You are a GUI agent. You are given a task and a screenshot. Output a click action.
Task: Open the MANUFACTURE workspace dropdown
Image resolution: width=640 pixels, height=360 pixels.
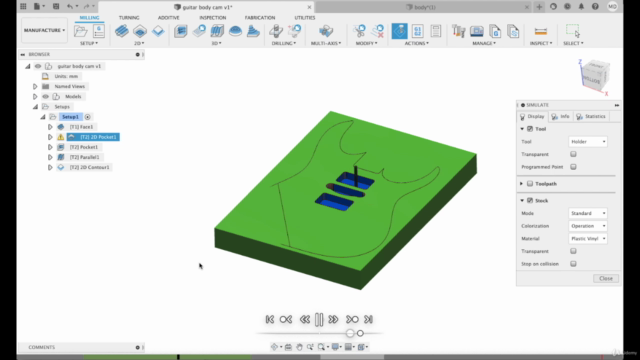coord(44,30)
